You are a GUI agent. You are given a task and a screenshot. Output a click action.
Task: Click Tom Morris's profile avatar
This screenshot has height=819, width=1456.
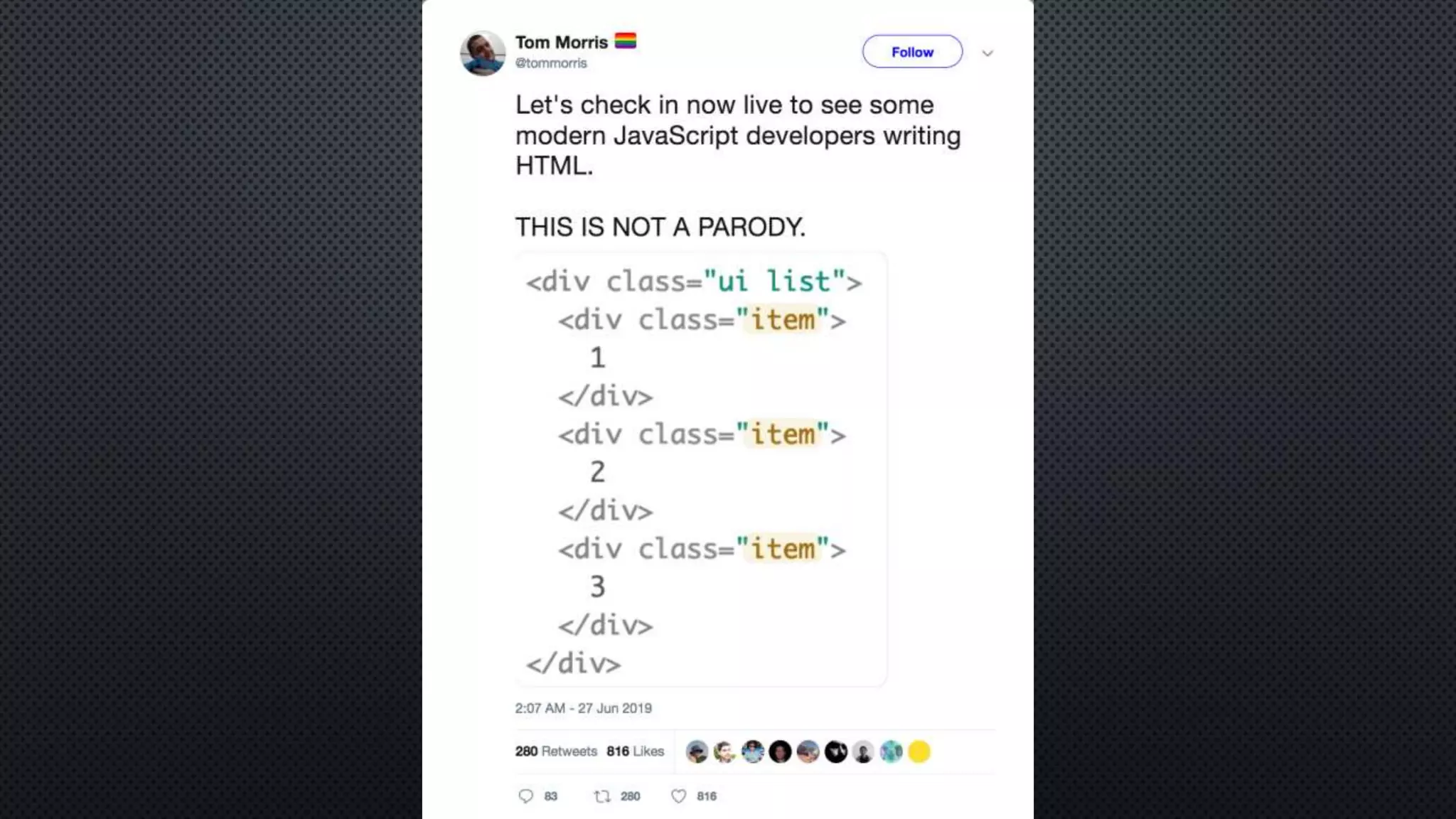(483, 53)
